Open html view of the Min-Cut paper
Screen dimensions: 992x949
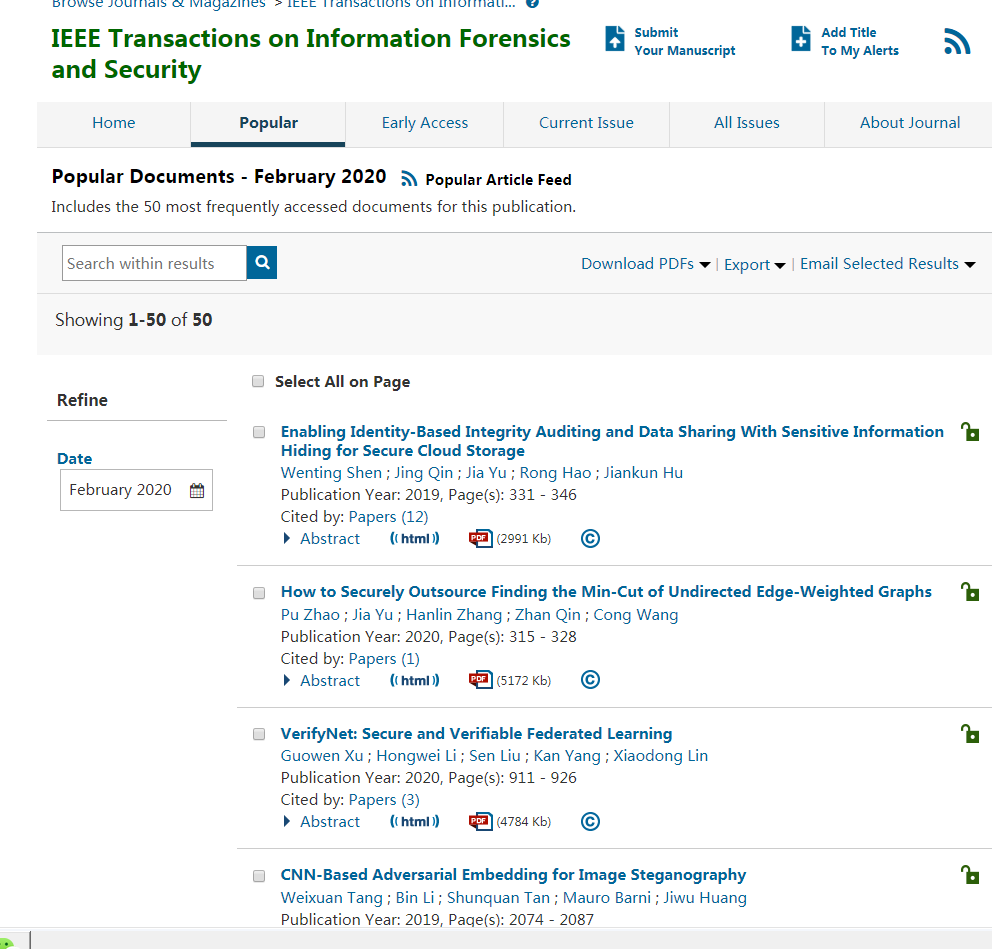tap(414, 680)
